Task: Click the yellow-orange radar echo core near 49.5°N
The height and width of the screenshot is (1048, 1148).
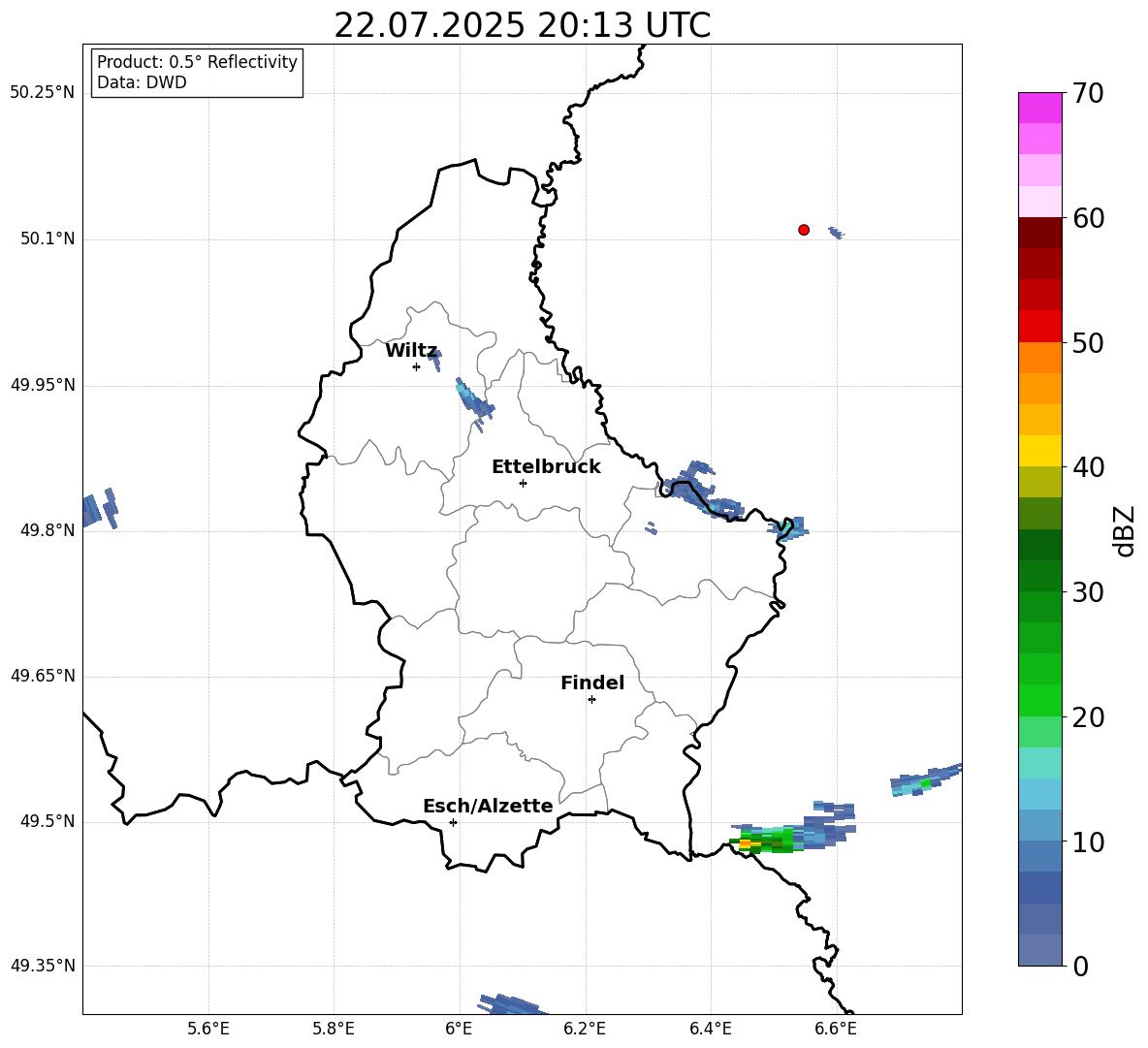Action: click(746, 843)
